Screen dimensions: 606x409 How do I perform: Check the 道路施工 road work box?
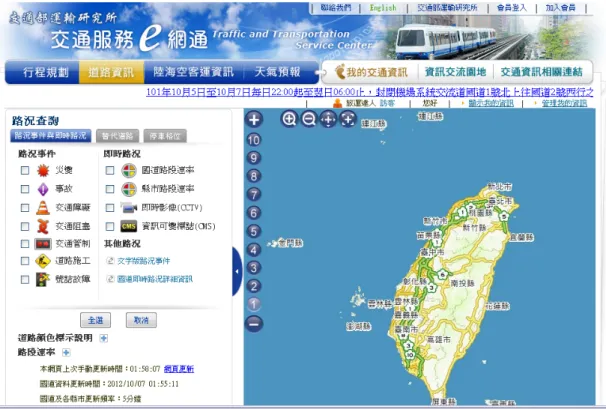(x=25, y=261)
